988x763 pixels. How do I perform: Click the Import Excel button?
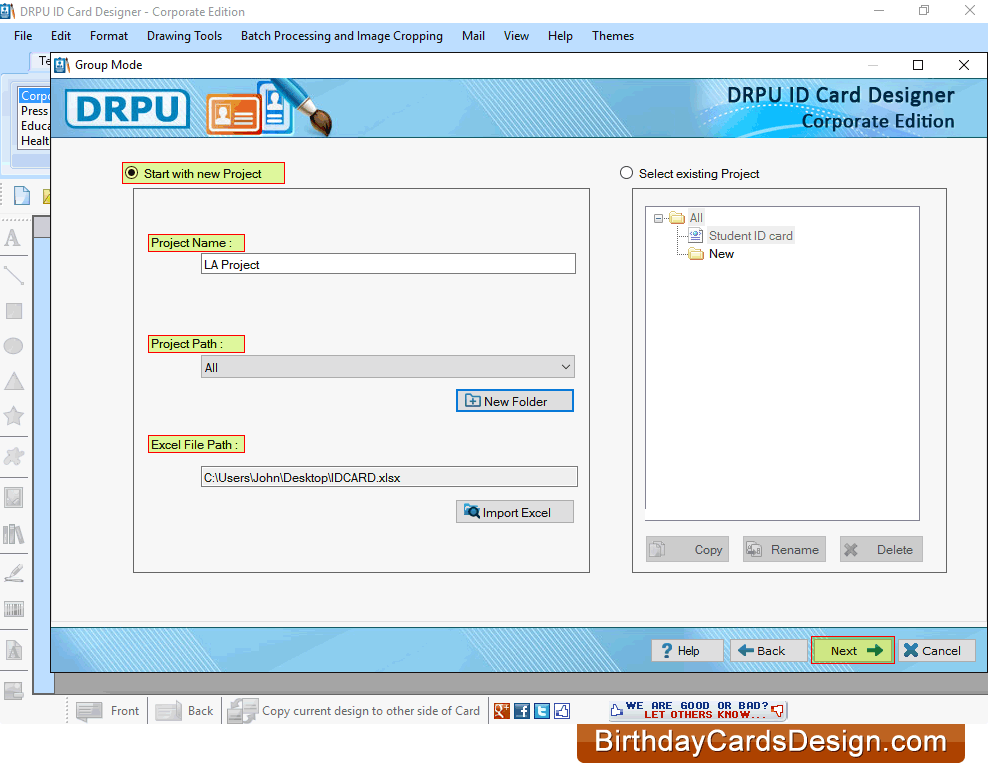pos(515,512)
